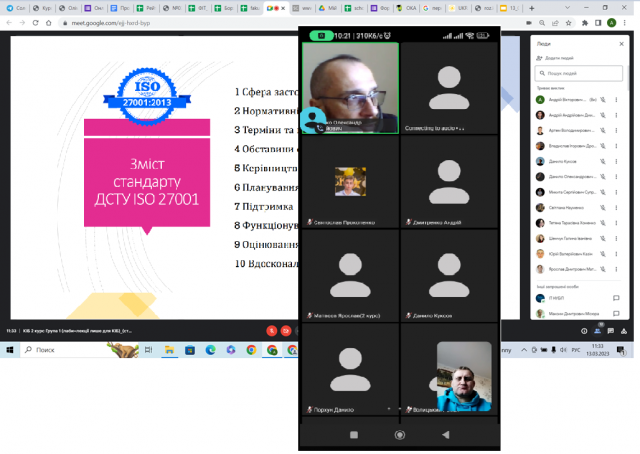Open the zoom magnifier icon in address bar

pos(542,23)
